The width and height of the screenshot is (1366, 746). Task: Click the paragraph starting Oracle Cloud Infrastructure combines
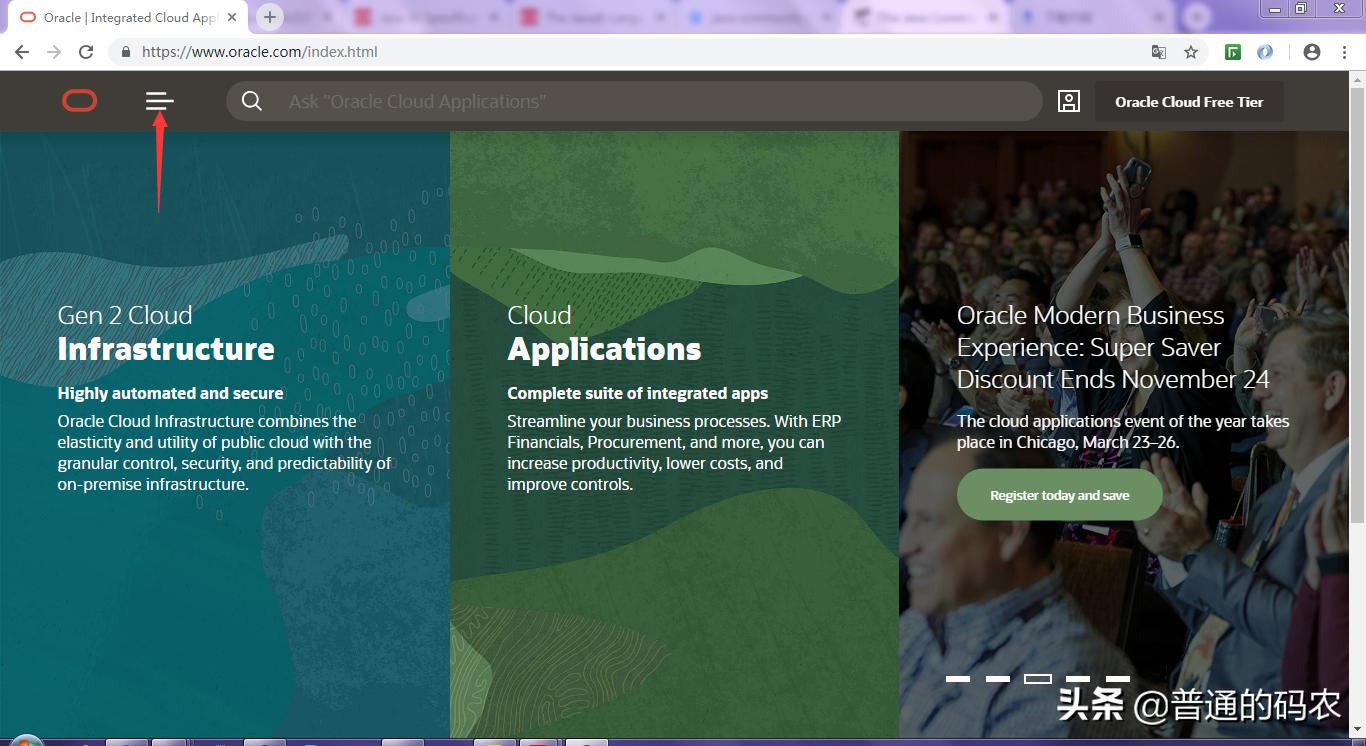[224, 453]
